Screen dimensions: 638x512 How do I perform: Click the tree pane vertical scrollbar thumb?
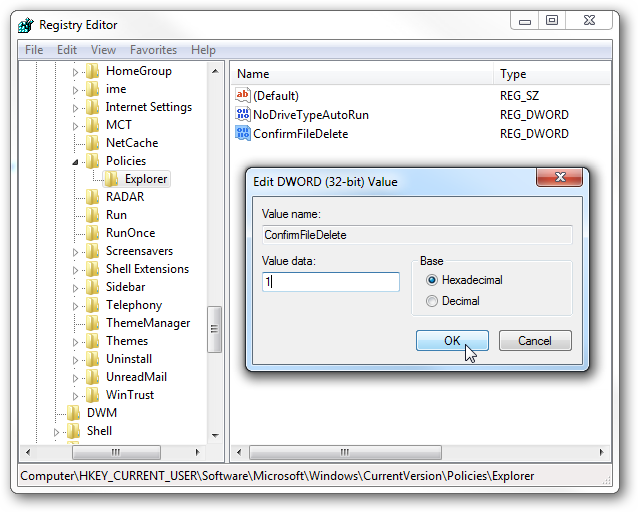coord(215,329)
